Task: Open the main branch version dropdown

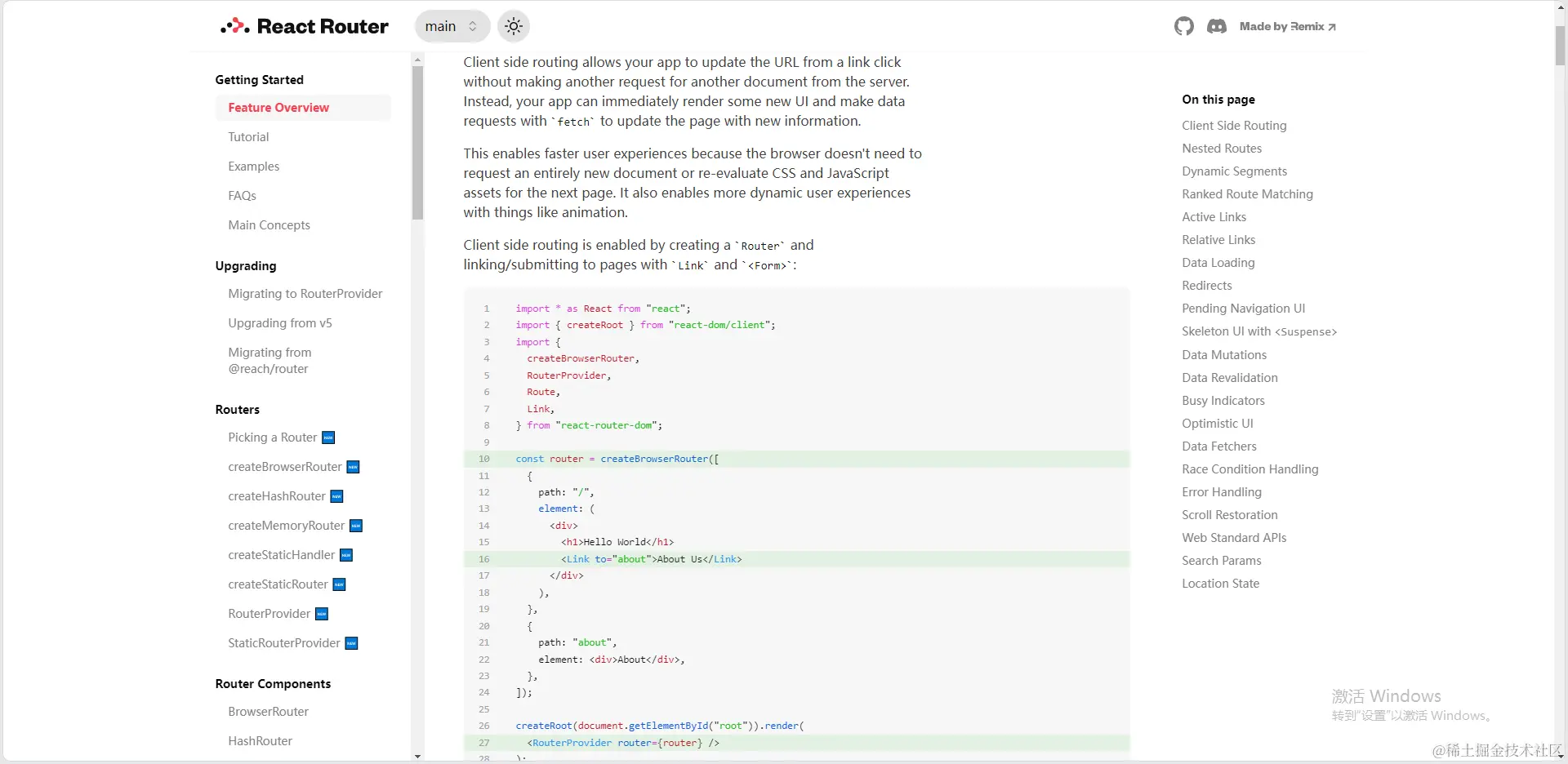Action: 452,26
